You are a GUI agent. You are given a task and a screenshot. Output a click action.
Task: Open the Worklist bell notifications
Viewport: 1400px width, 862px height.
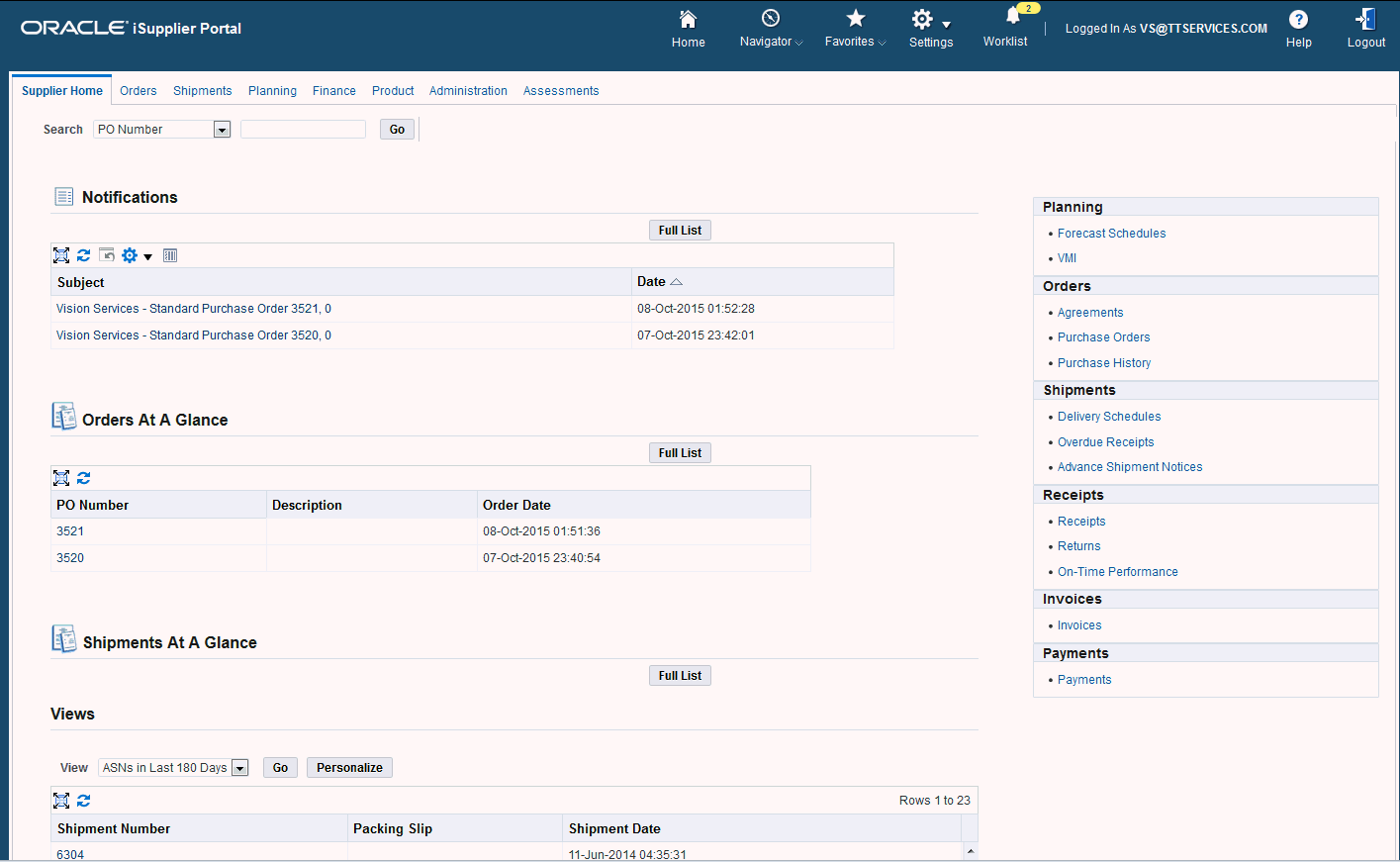[x=1013, y=17]
